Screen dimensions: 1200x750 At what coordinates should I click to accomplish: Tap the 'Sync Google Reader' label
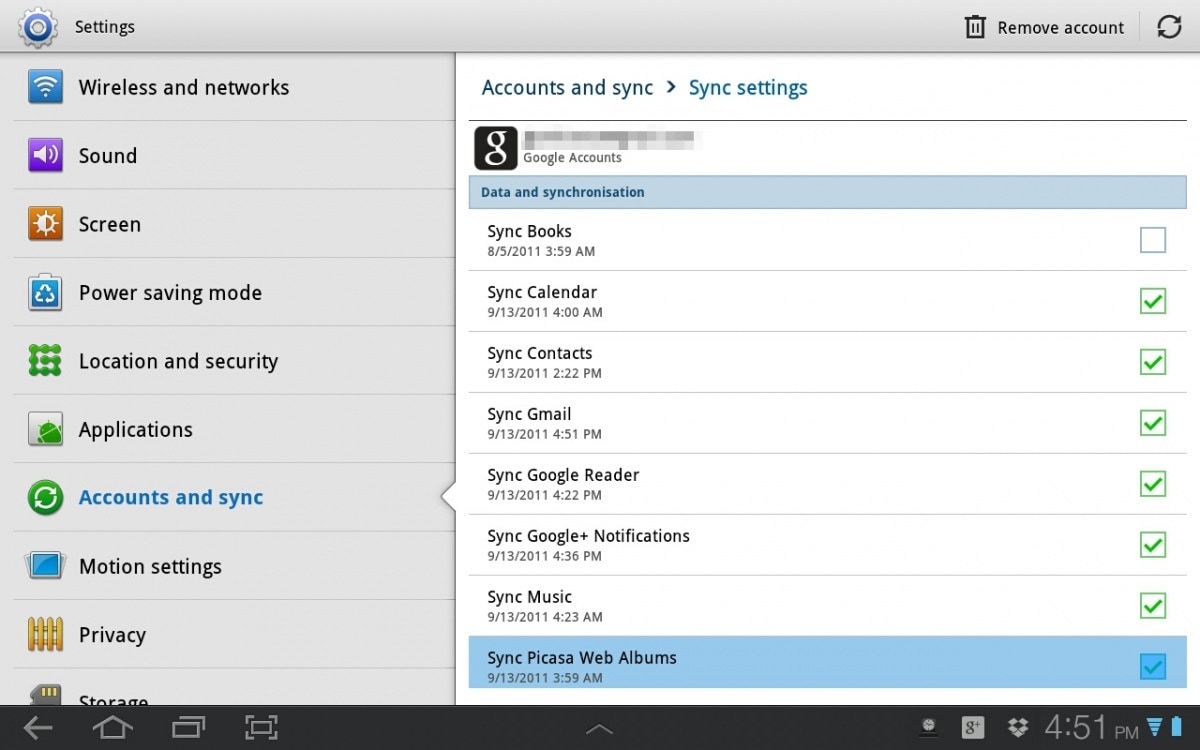[x=563, y=475]
